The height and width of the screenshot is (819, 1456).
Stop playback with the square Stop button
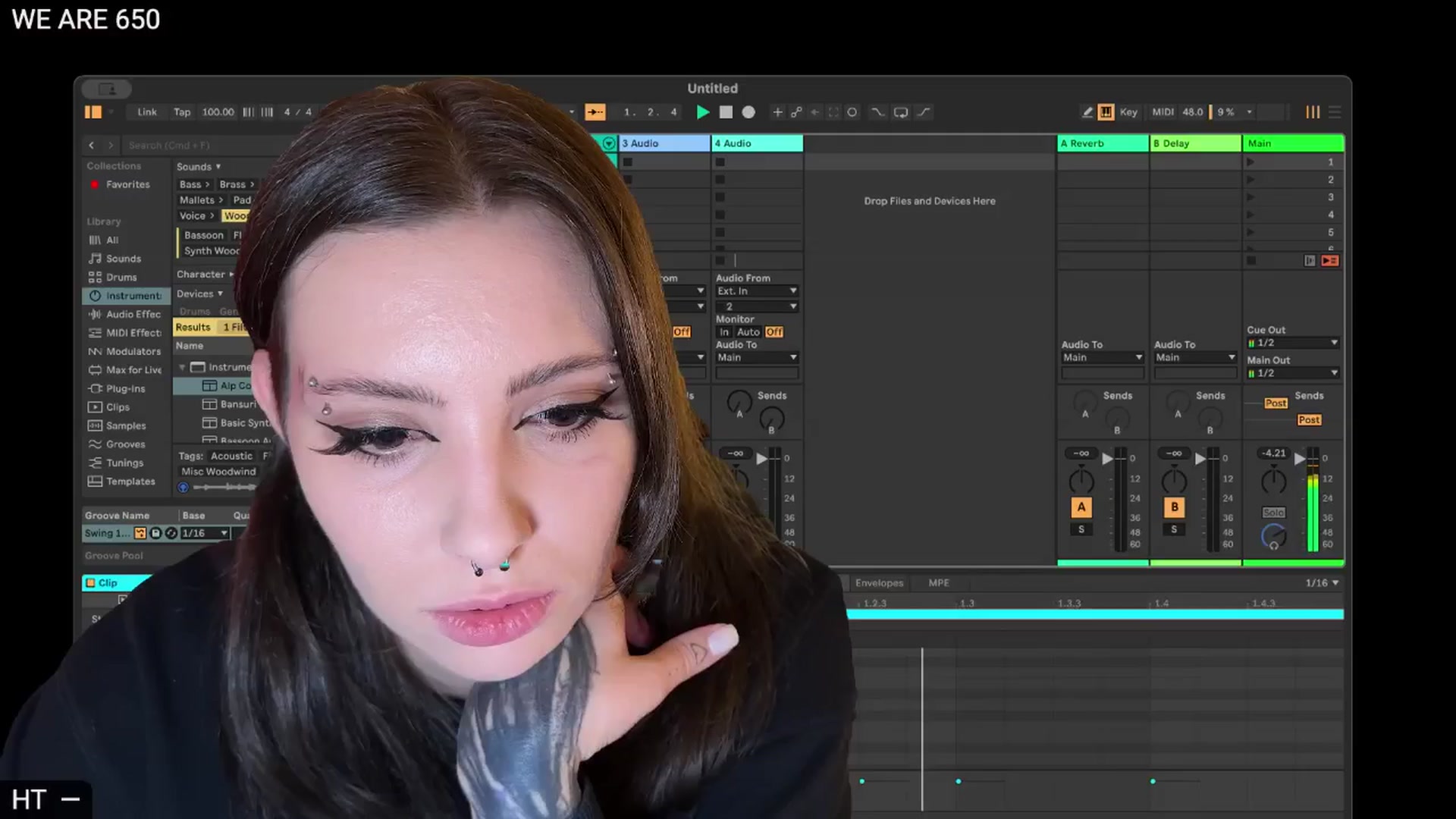pos(726,112)
